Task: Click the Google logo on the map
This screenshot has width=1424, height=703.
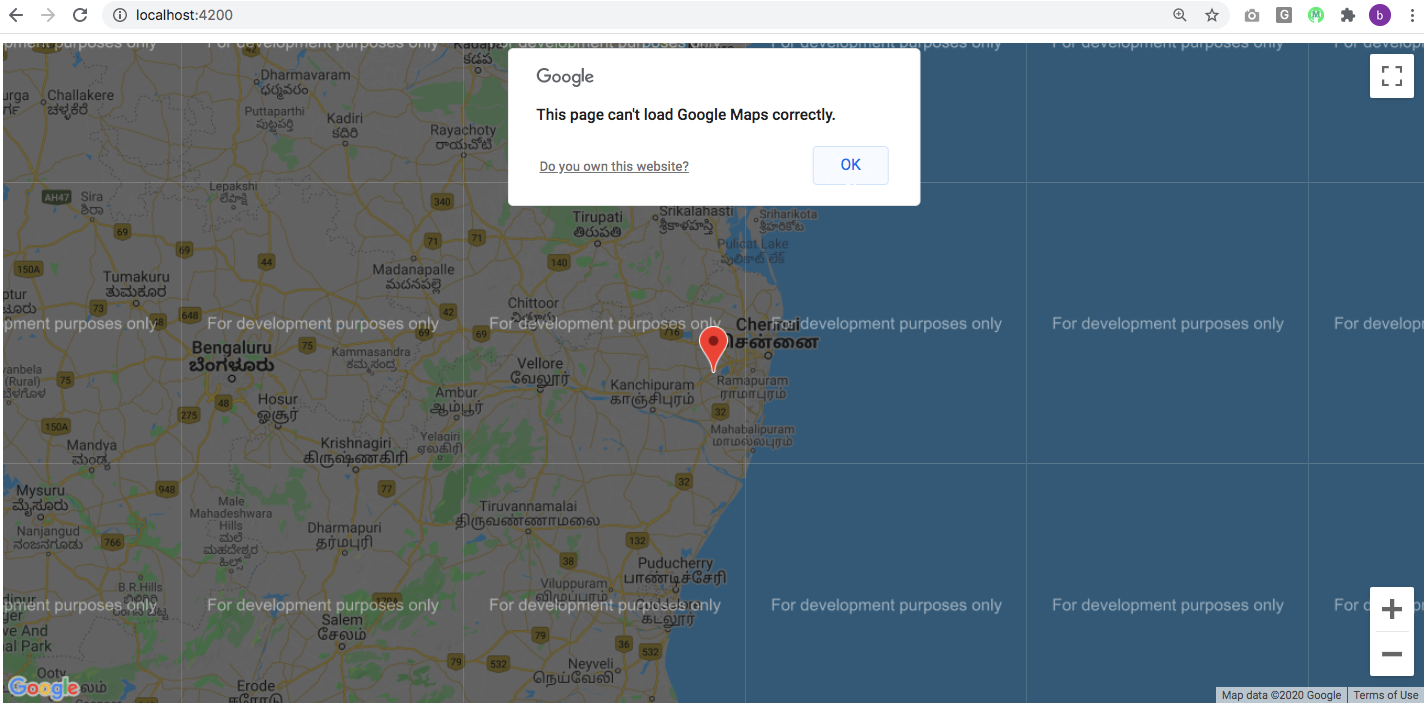Action: click(44, 688)
